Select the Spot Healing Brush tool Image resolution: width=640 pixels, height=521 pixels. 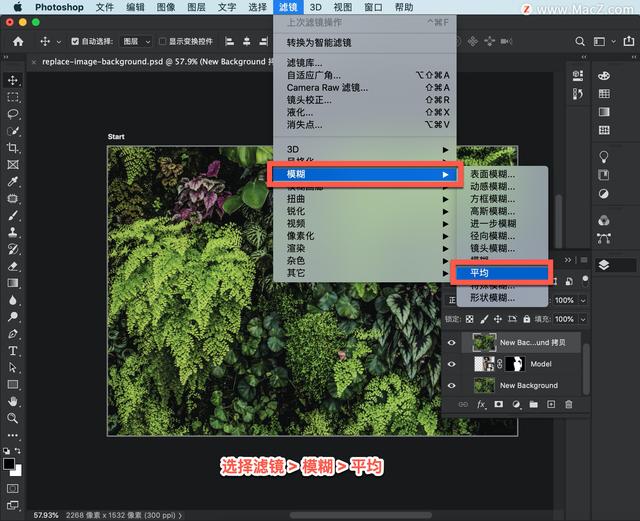13,198
